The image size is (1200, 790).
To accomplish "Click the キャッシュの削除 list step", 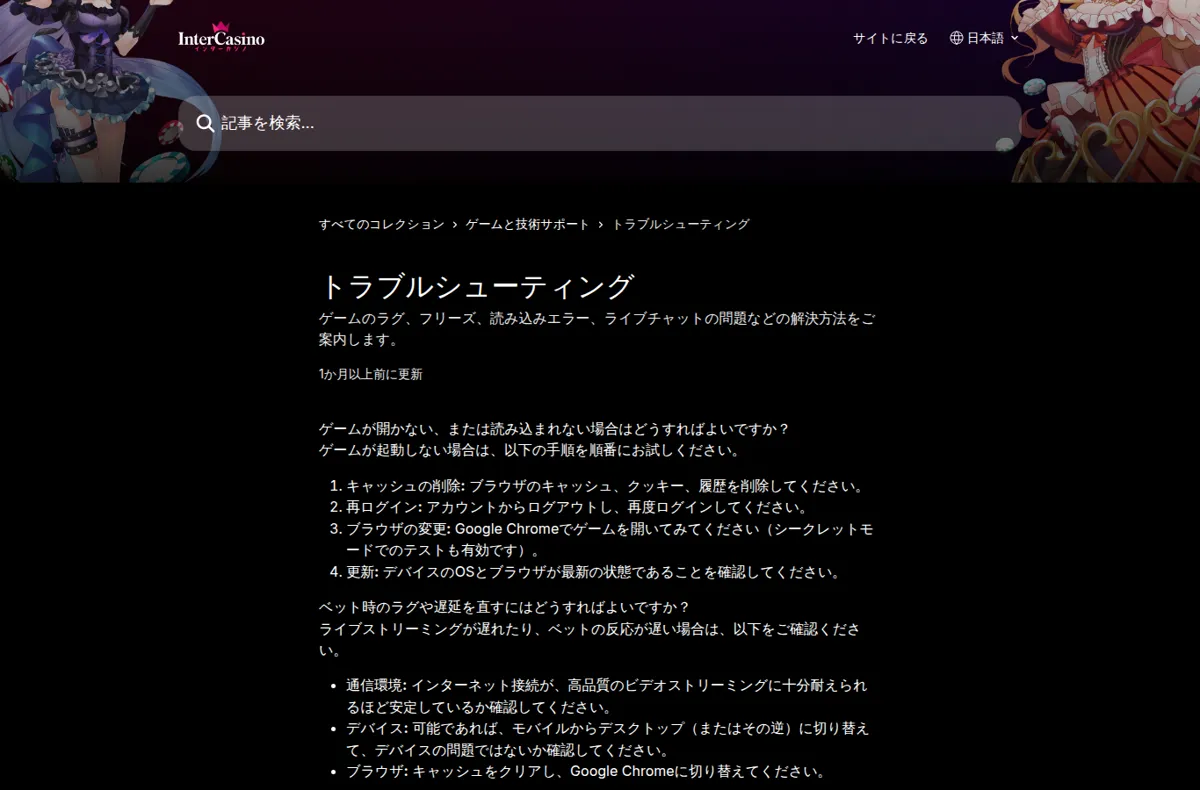I will point(605,486).
